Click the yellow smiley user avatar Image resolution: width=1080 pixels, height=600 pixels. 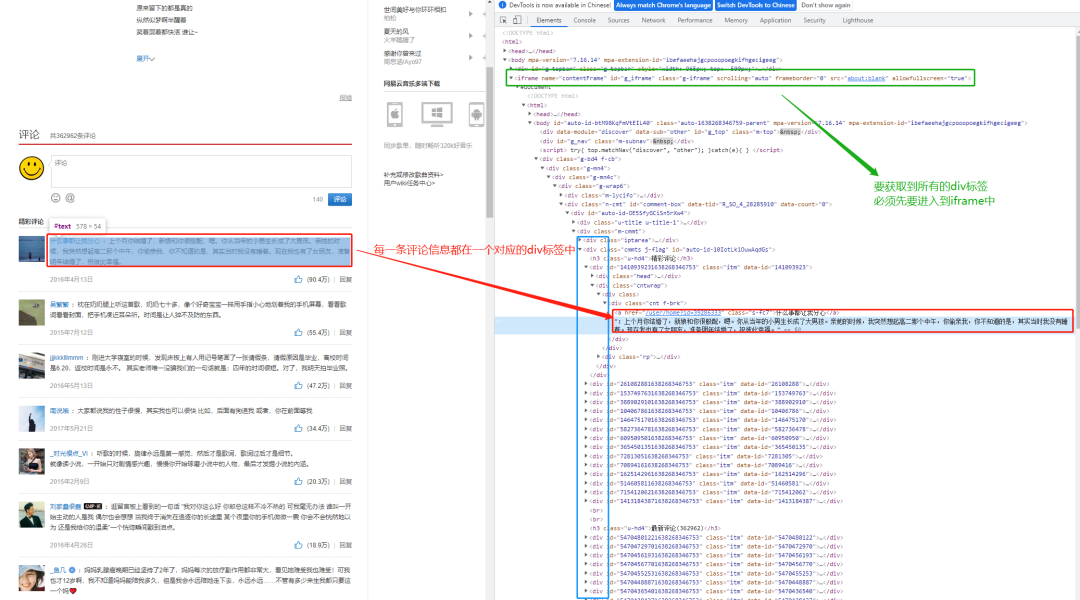[31, 168]
